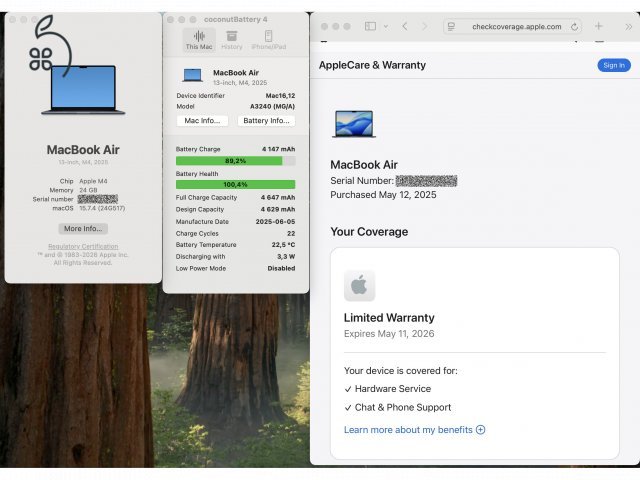This screenshot has width=640, height=480.
Task: Click AppleCare & Warranty heading
Action: point(372,65)
